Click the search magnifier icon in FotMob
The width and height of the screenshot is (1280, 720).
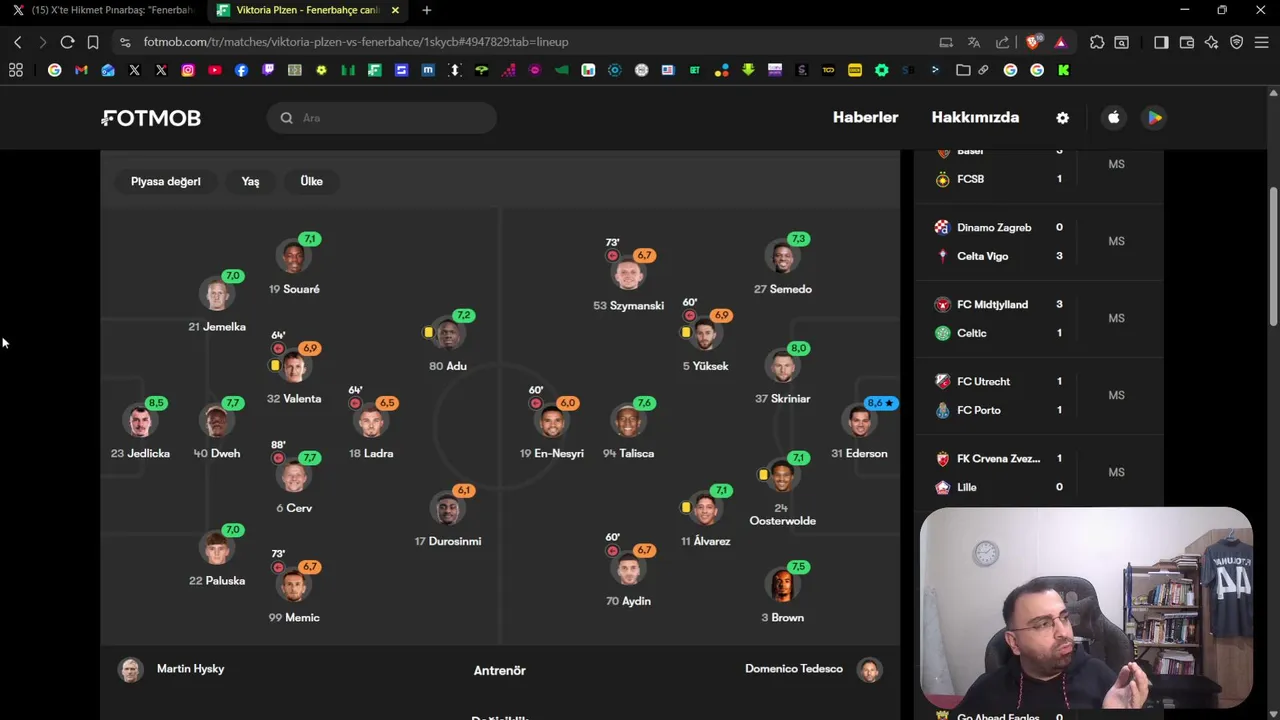[286, 118]
